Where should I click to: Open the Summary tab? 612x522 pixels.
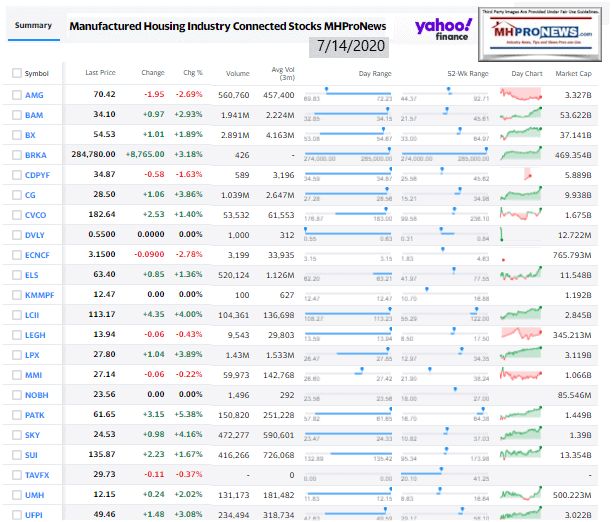[x=33, y=25]
